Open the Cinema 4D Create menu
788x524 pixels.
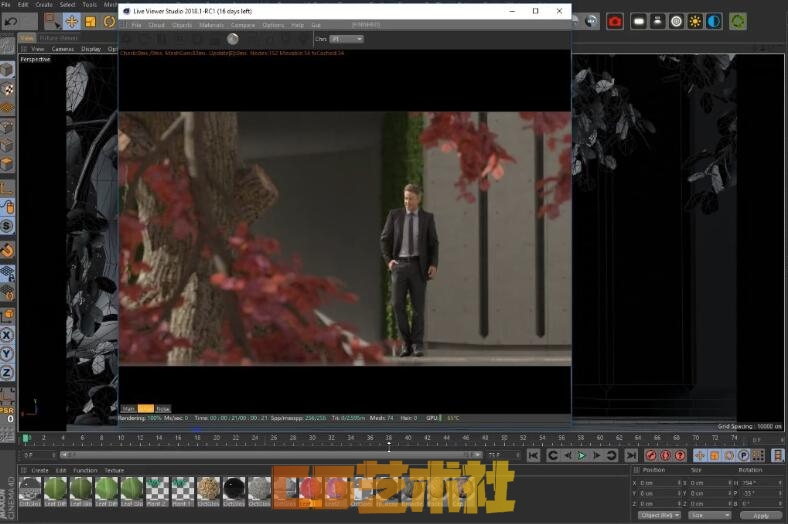[44, 5]
